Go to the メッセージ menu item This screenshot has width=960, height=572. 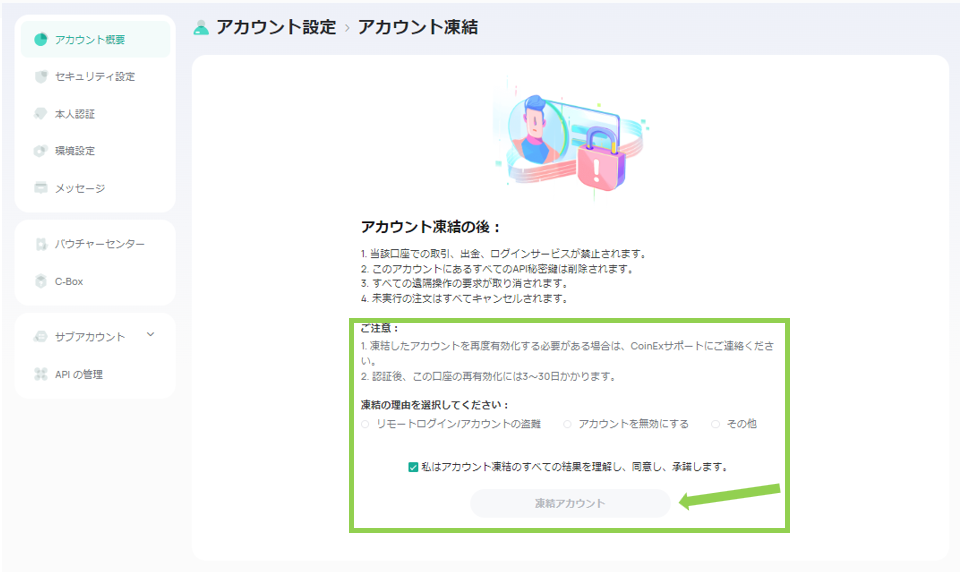pos(79,188)
